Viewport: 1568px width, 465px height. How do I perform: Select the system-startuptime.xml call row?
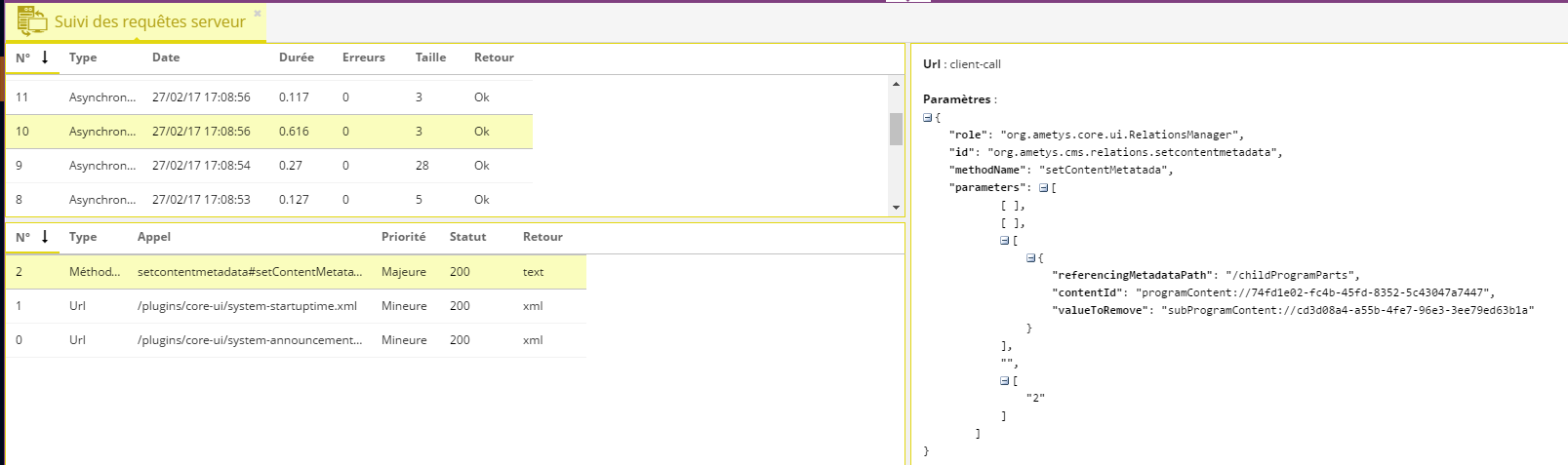click(x=296, y=306)
